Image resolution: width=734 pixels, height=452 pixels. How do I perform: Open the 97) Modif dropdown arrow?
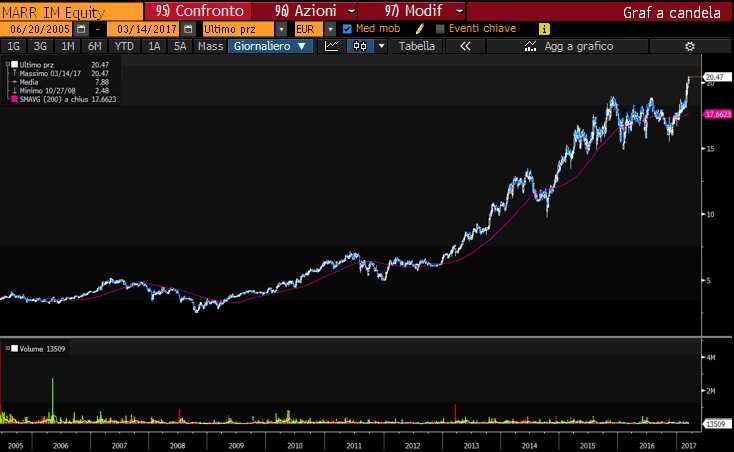460,11
